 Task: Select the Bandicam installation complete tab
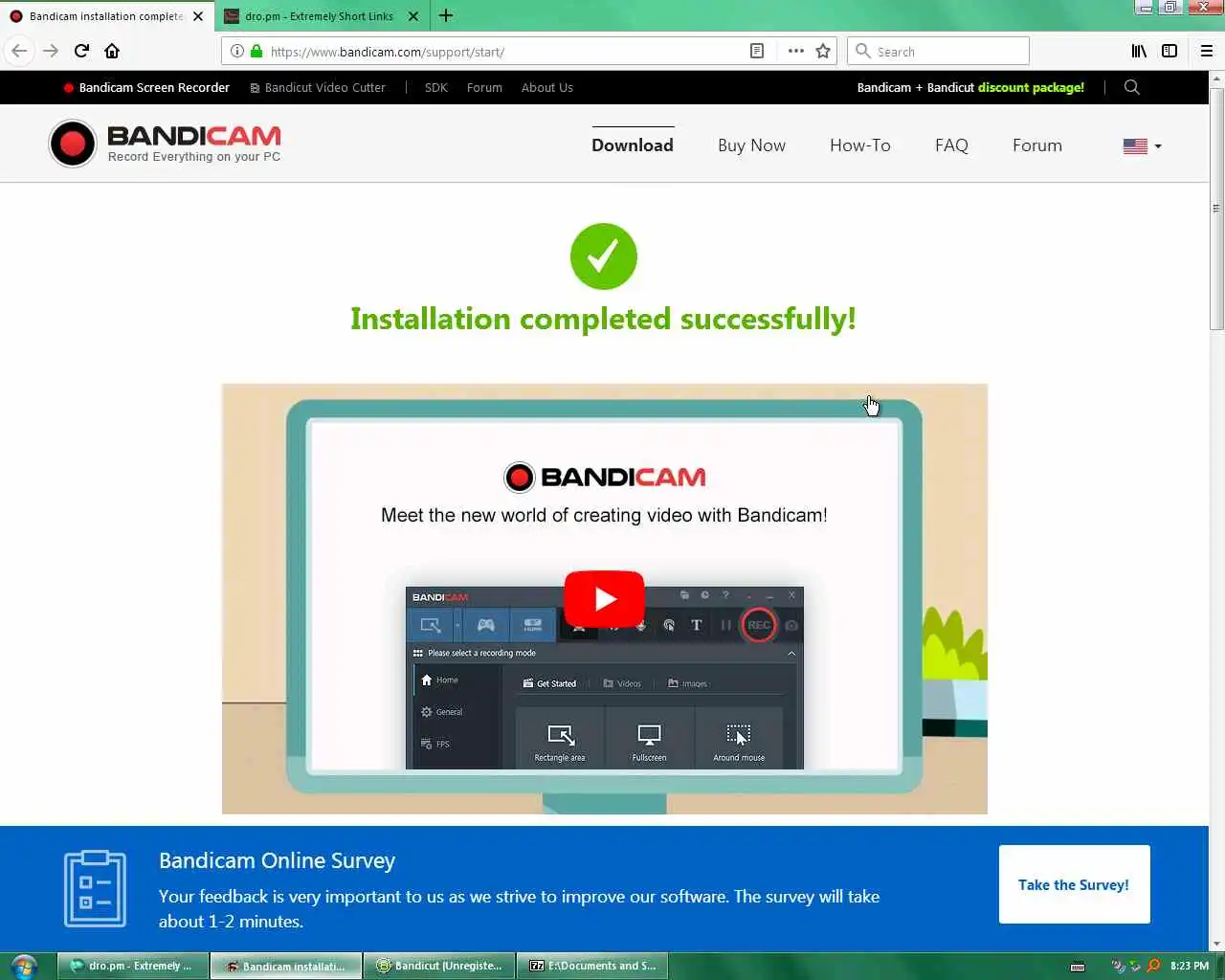107,16
